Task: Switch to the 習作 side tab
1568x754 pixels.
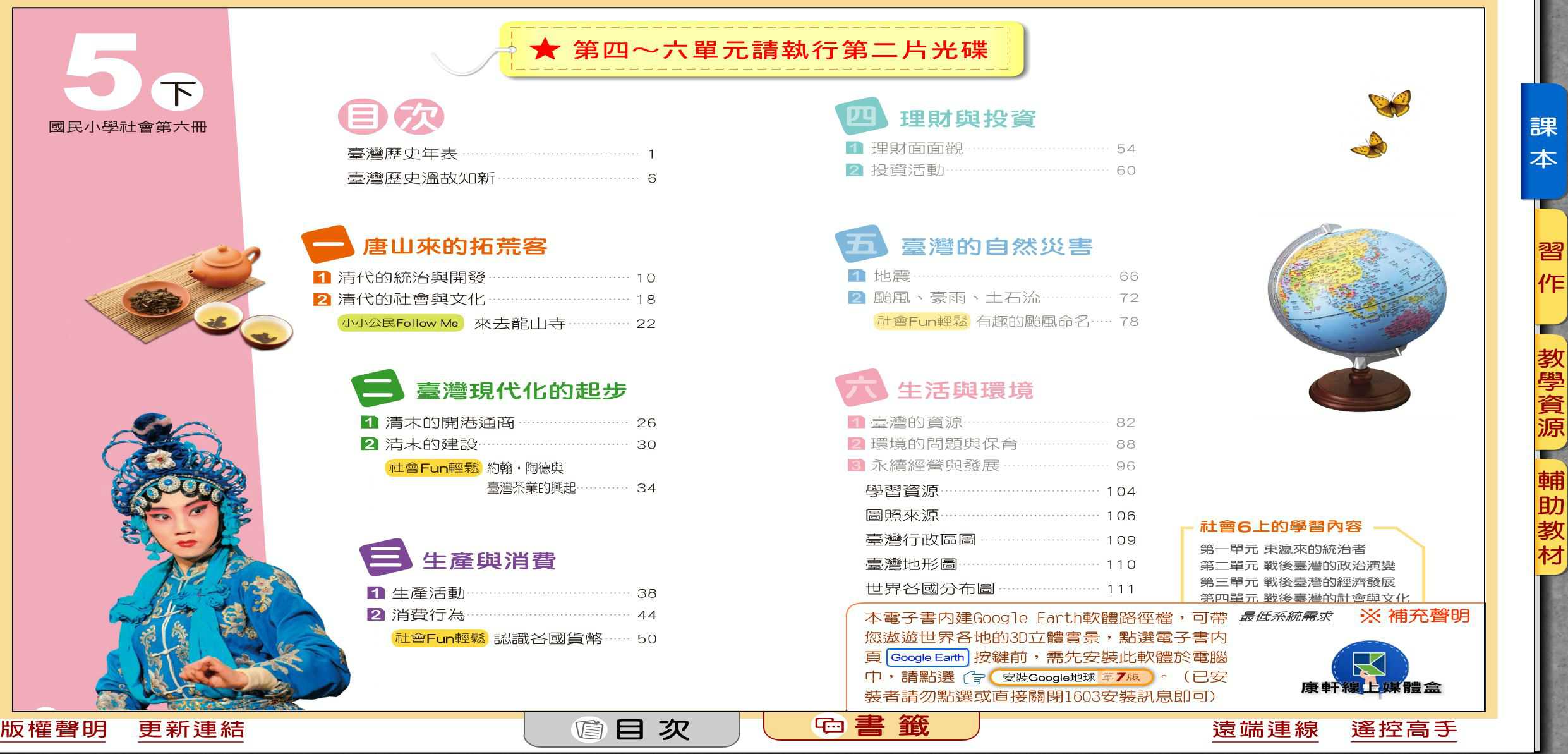Action: tap(1550, 267)
